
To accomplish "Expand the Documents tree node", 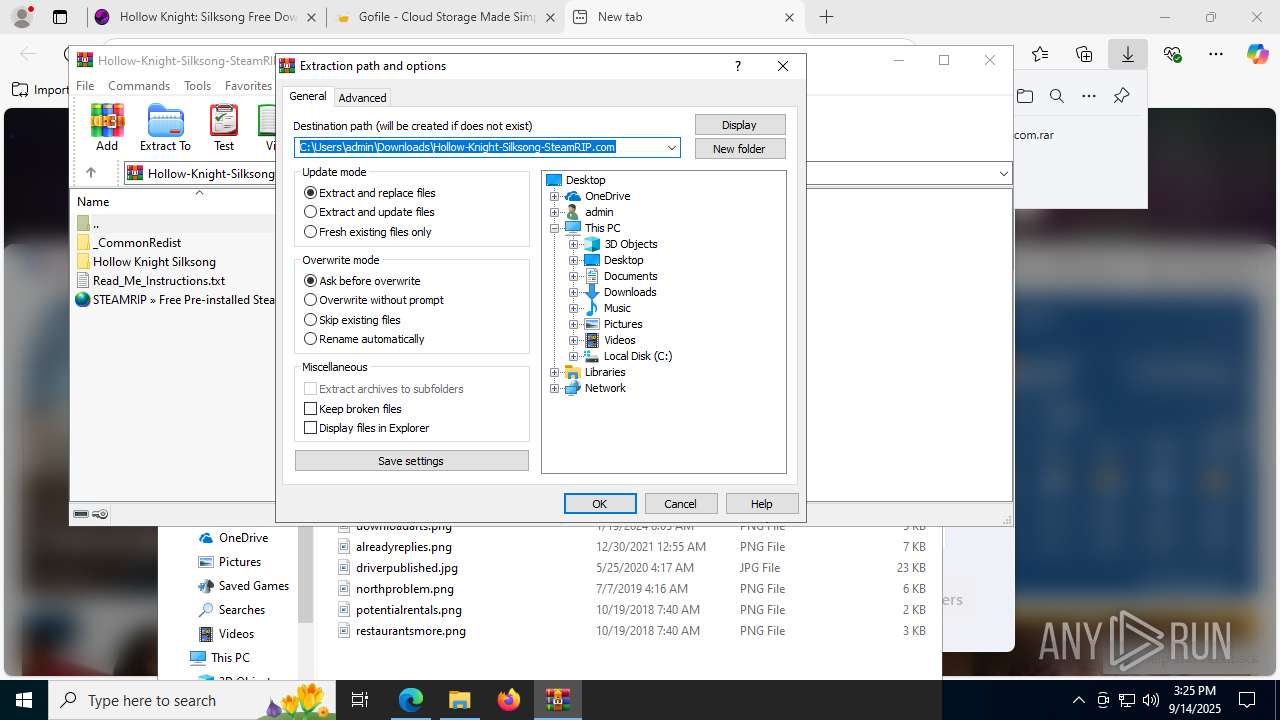I will pyautogui.click(x=574, y=276).
